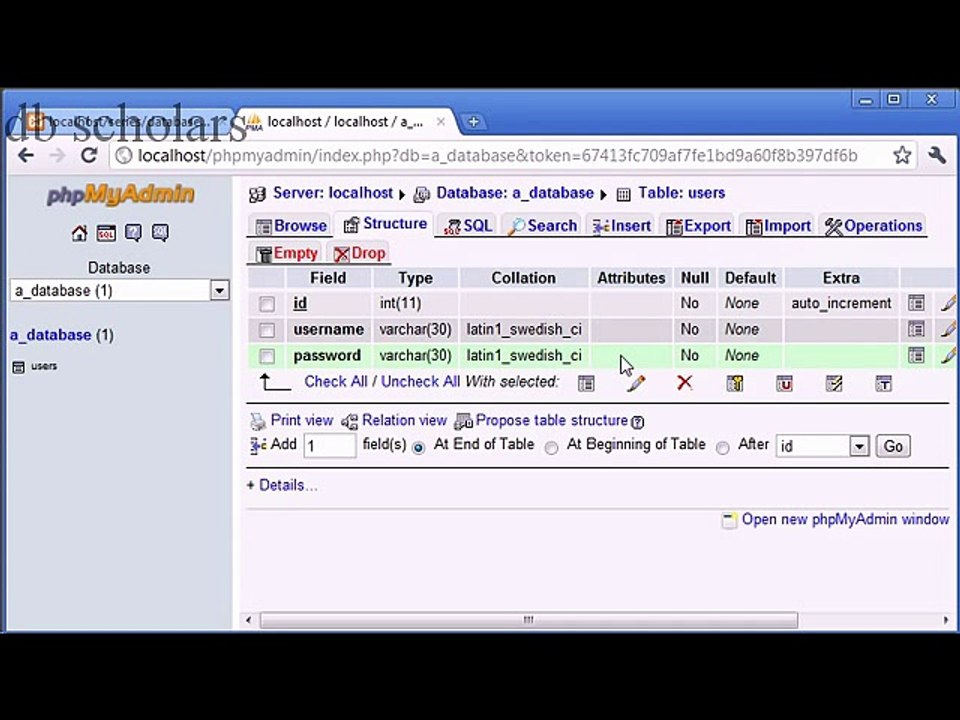This screenshot has height=720, width=960.
Task: Open the Export tab
Action: point(699,226)
